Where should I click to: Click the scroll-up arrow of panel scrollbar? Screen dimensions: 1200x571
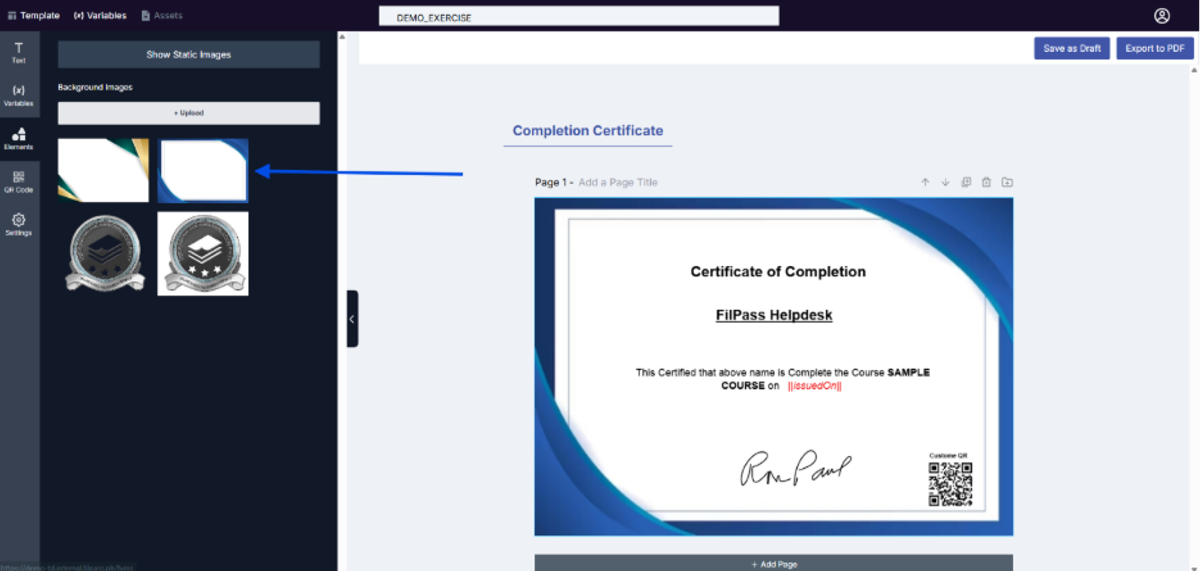point(342,37)
